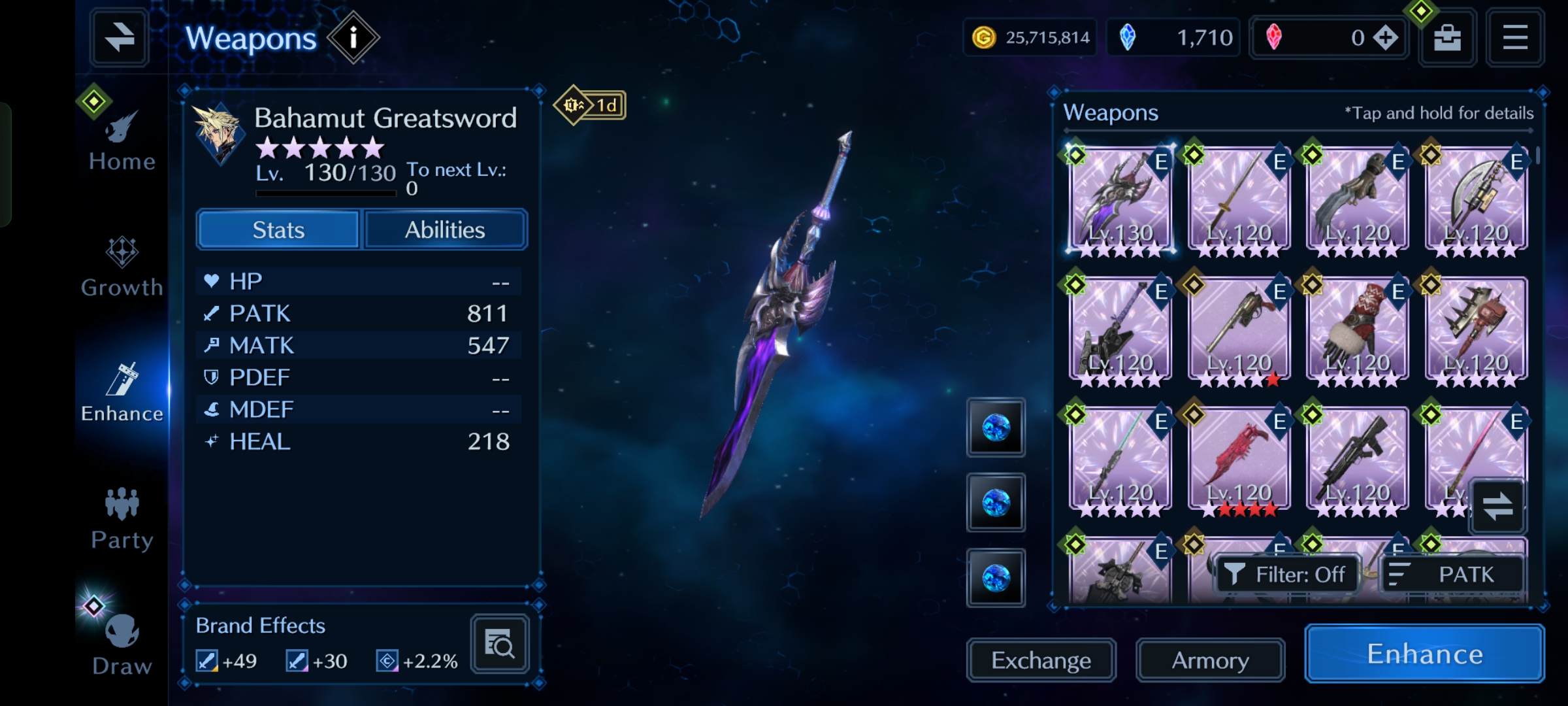Switch to the Abilities tab
Viewport: 1568px width, 706px height.
445,230
